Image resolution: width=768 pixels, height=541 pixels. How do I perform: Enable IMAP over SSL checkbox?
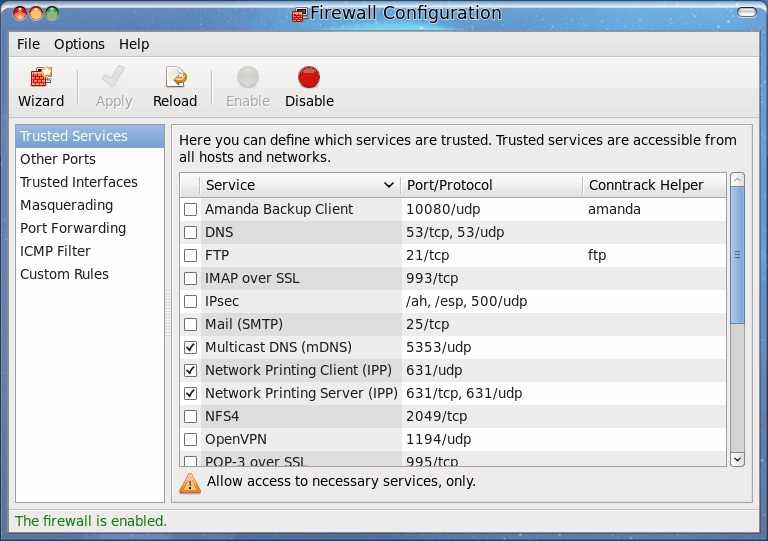191,279
